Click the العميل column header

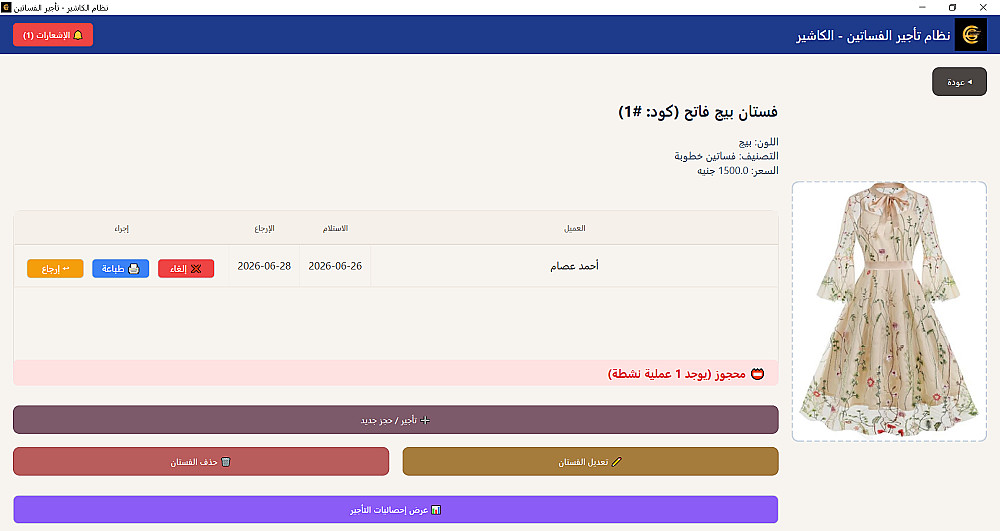click(x=574, y=228)
